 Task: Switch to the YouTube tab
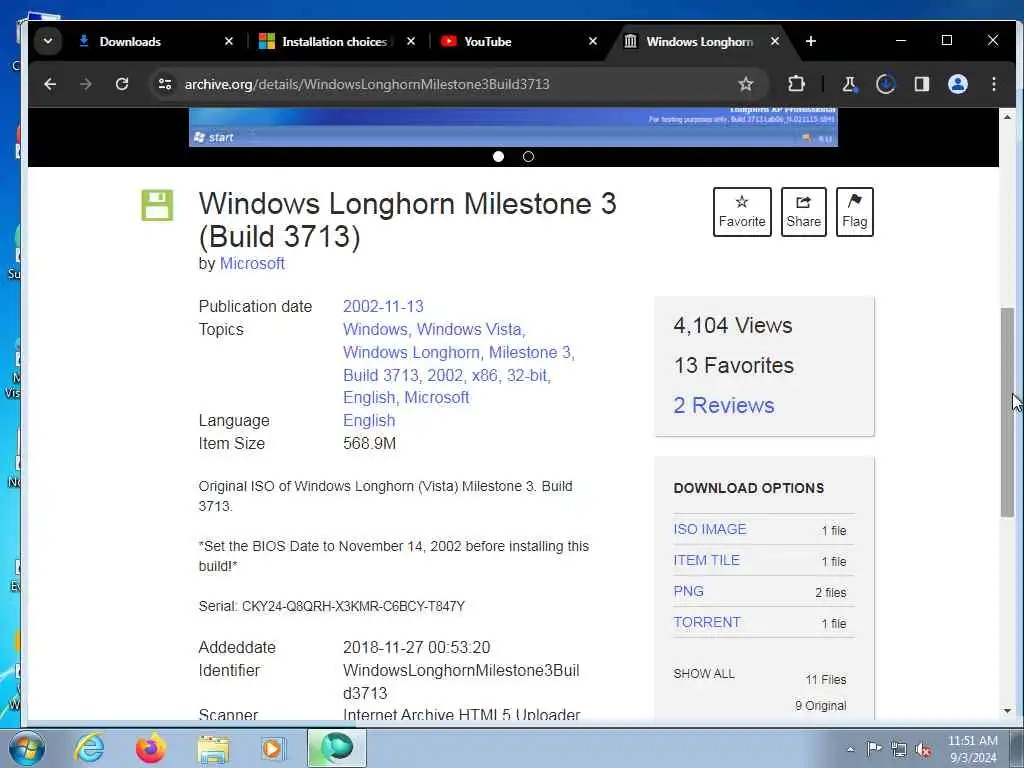(x=519, y=41)
